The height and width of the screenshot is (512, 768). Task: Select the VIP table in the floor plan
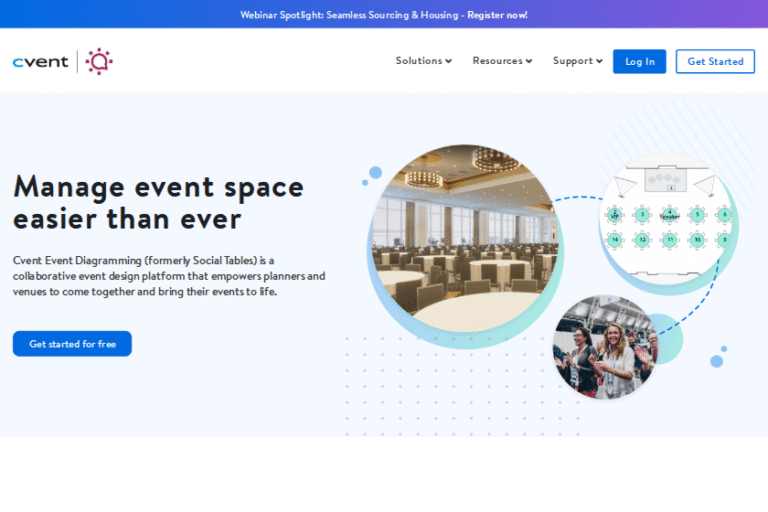[x=615, y=215]
